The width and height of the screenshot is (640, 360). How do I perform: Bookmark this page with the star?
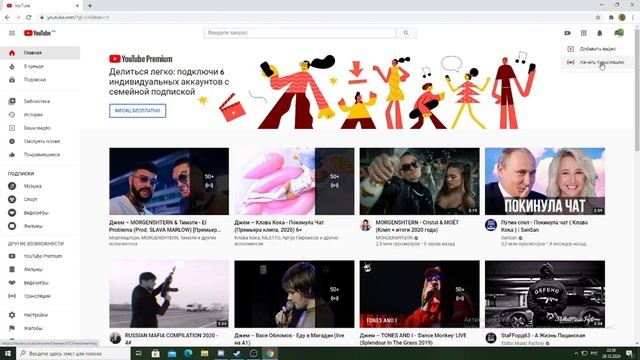(598, 18)
